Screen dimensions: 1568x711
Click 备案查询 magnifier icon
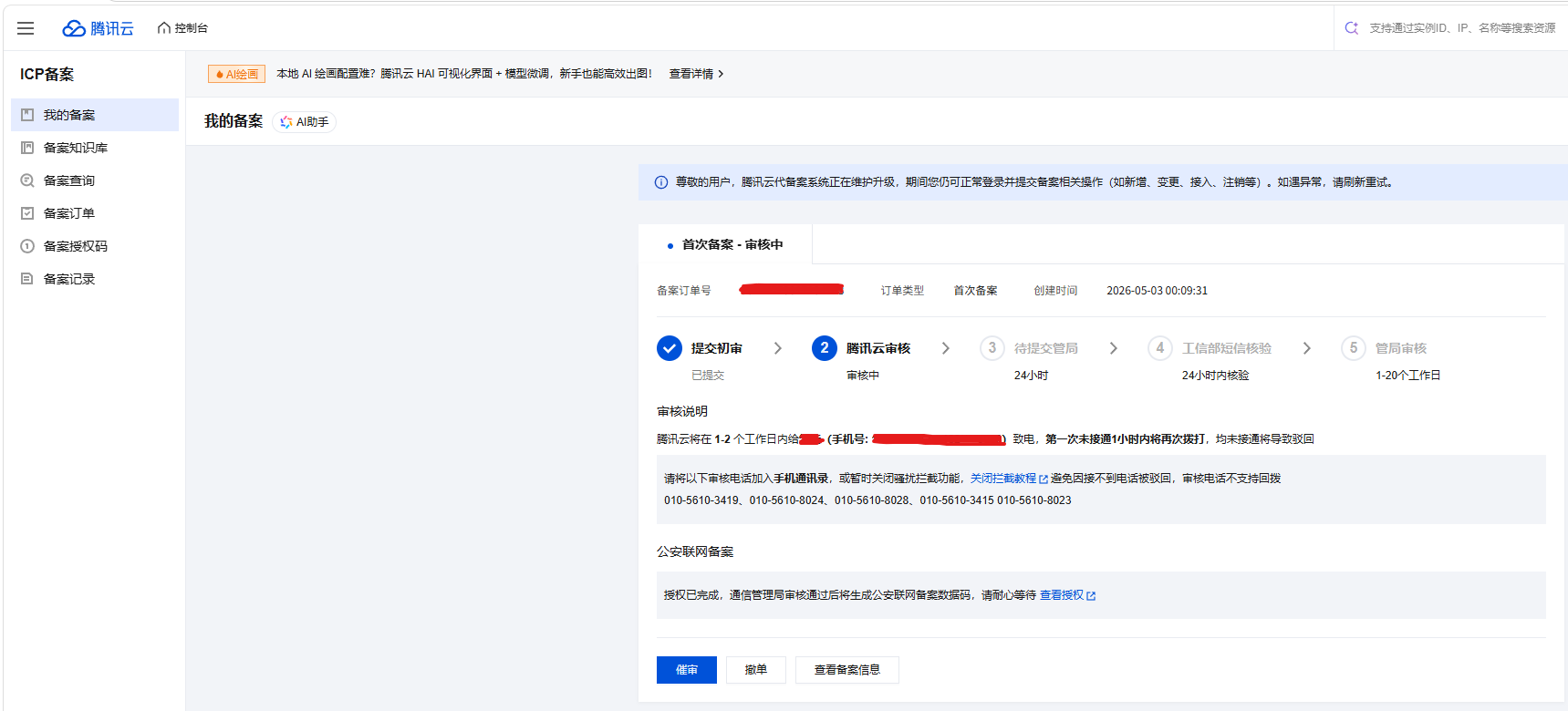27,180
